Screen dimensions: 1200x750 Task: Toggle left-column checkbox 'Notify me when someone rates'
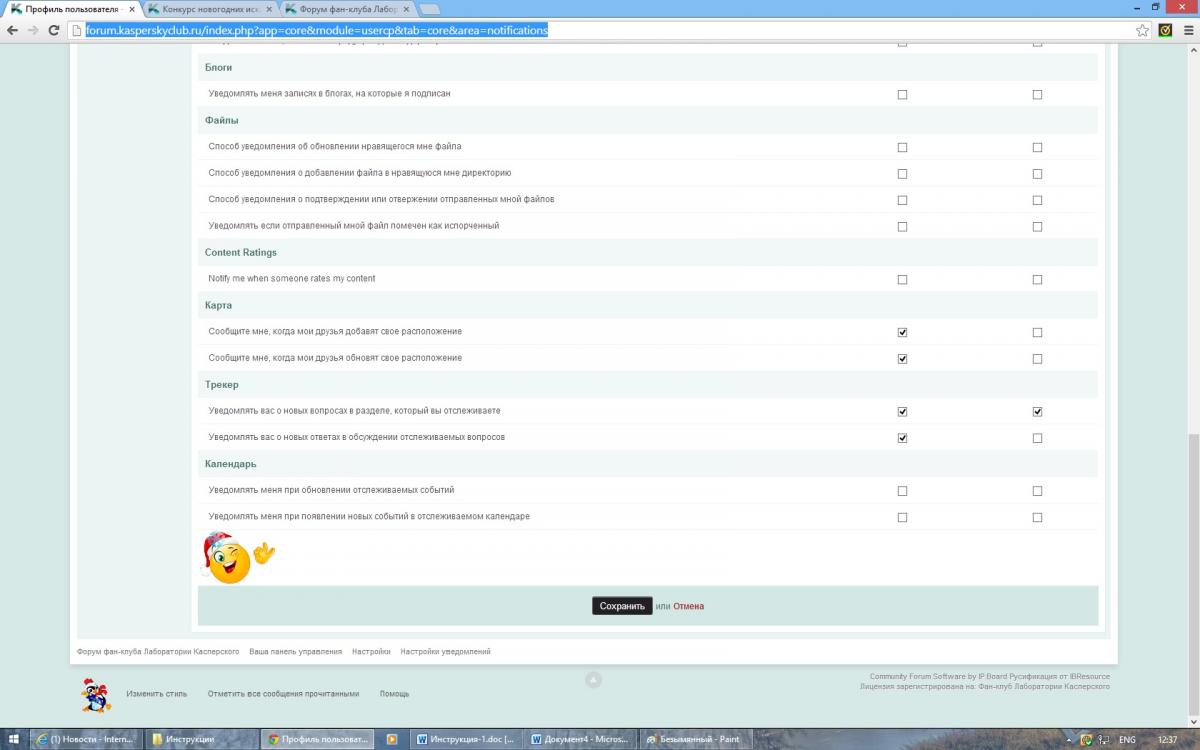point(902,280)
